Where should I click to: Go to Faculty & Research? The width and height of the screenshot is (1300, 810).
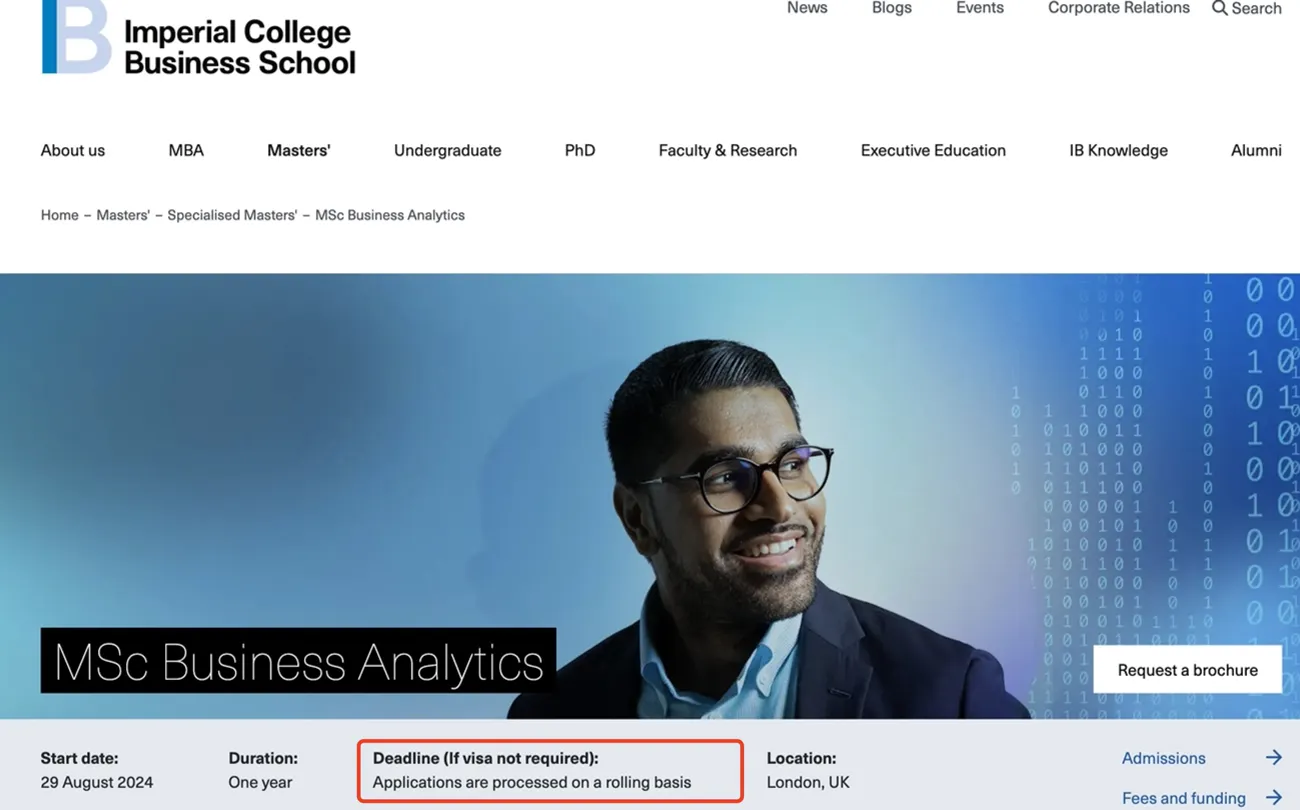(x=727, y=150)
